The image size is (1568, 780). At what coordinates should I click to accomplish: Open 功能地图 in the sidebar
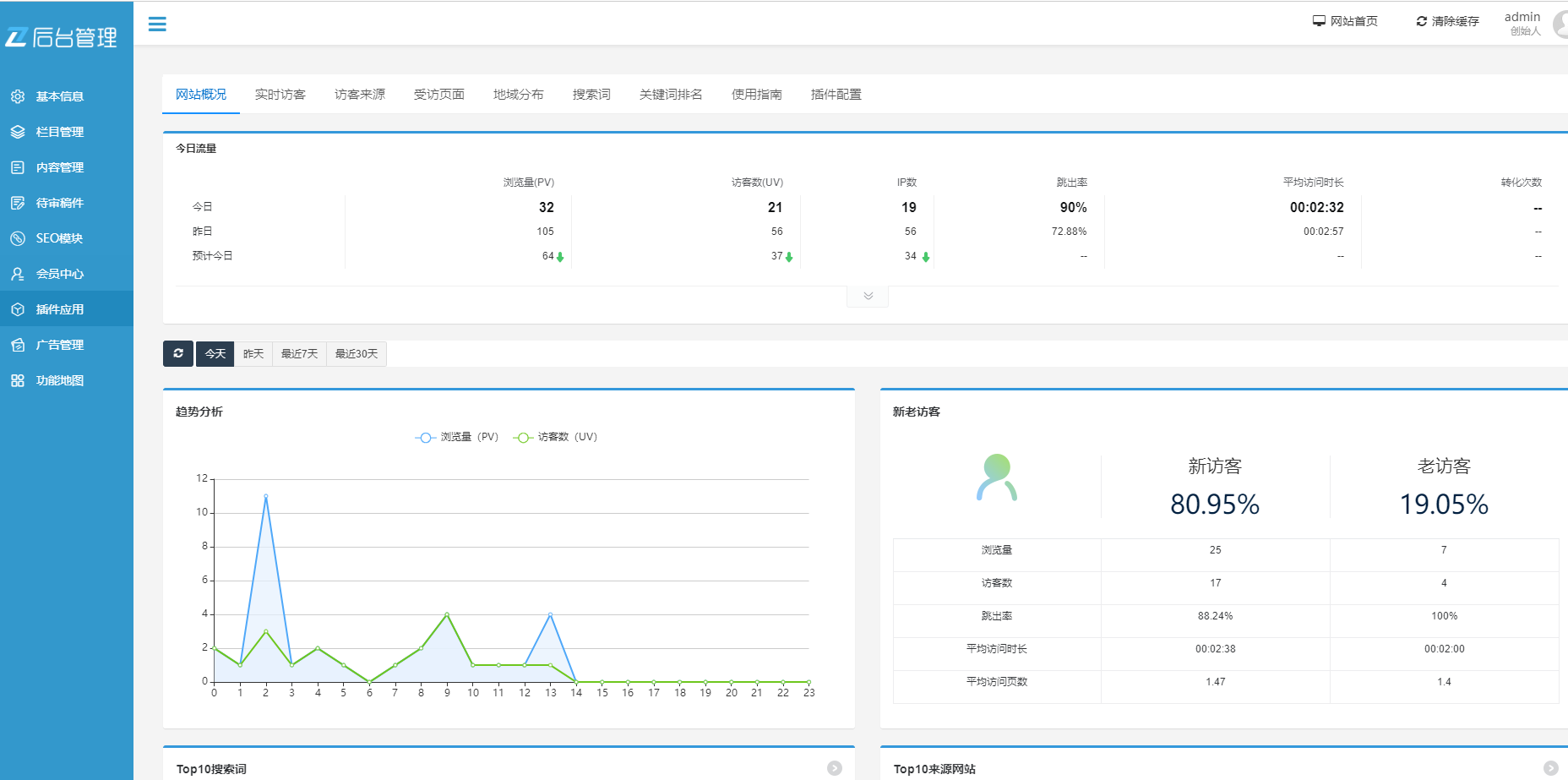tap(67, 380)
